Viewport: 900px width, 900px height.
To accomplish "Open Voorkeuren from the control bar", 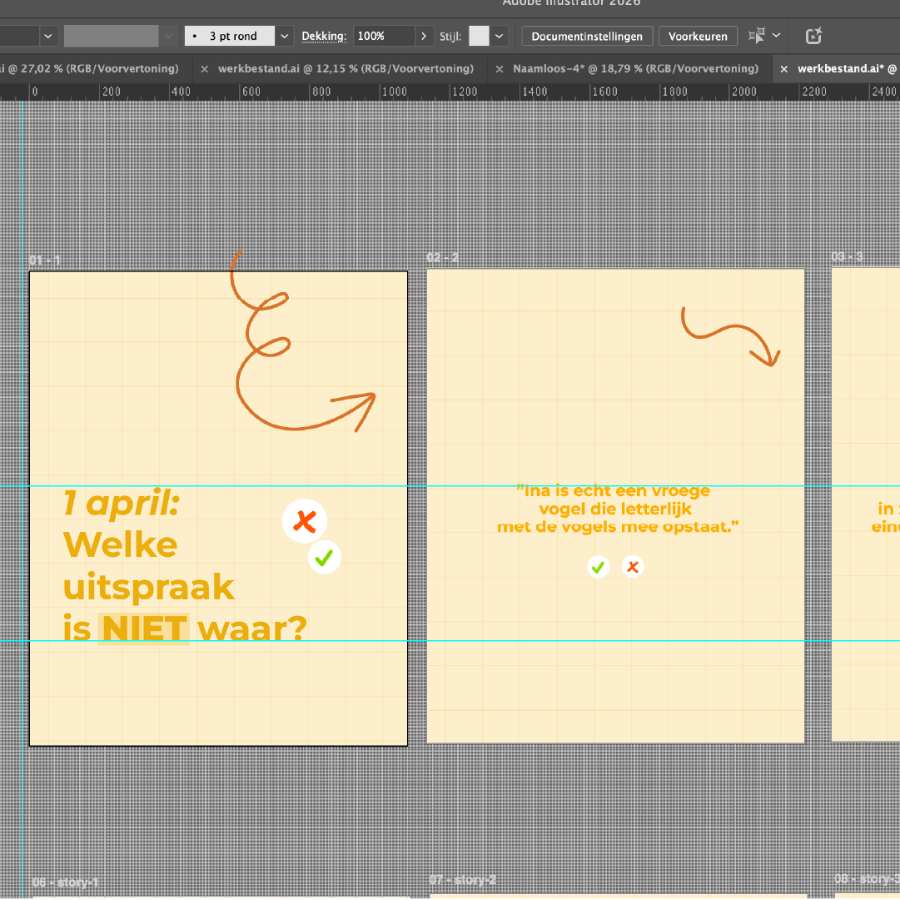I will click(x=698, y=36).
